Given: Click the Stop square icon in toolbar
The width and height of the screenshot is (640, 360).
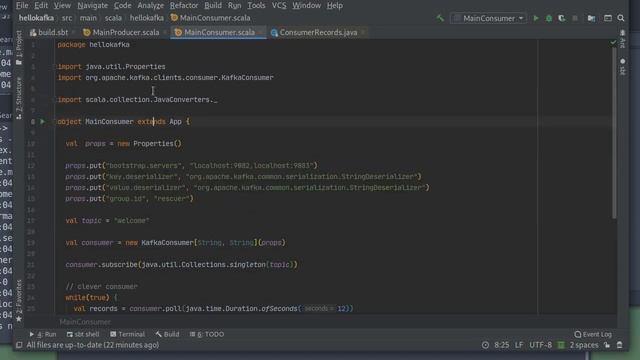Looking at the screenshot, I should tap(575, 18).
